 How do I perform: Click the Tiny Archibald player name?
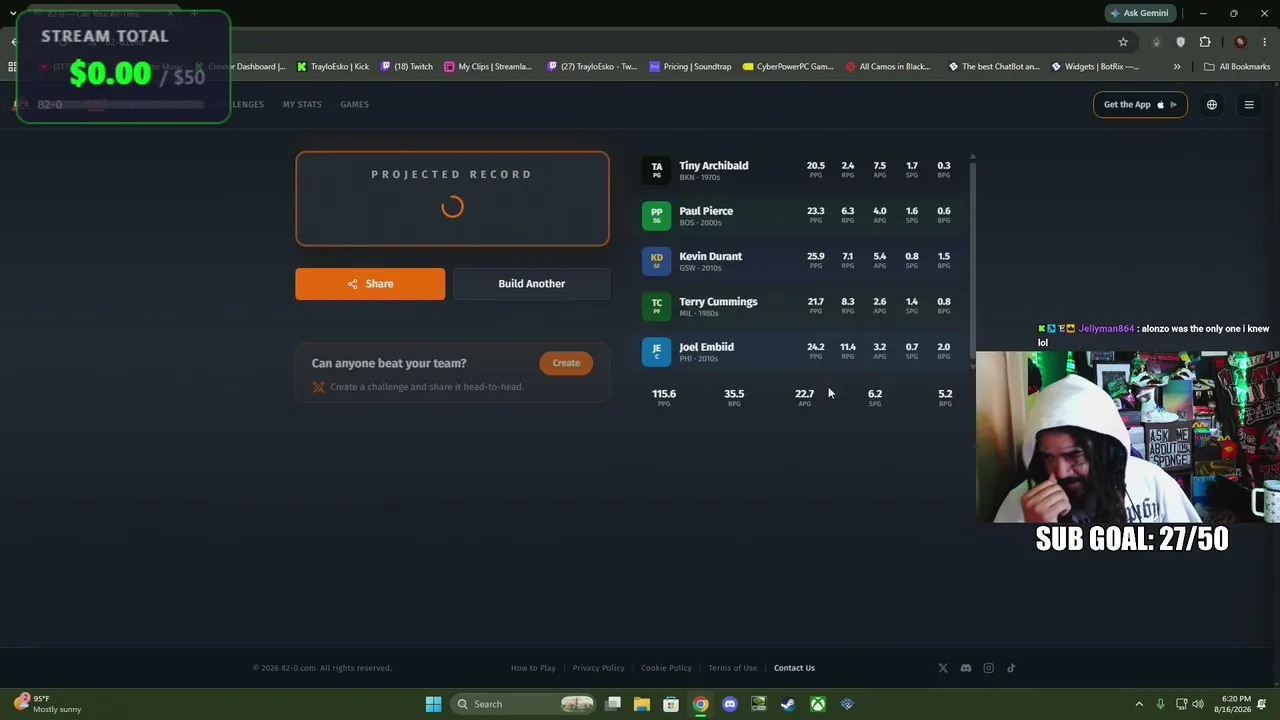tap(714, 166)
